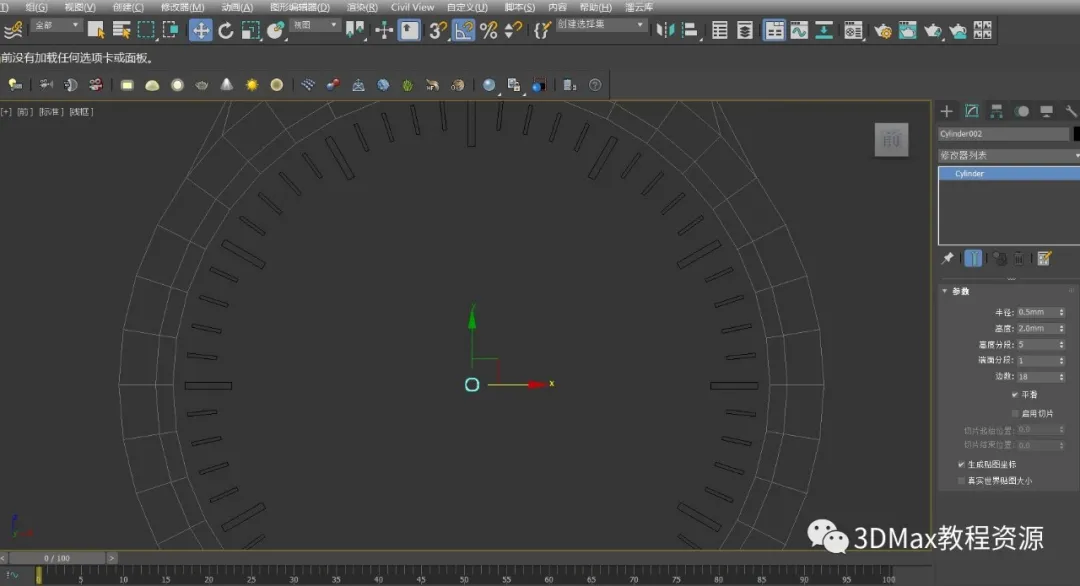Click the Pin Stack icon

point(948,258)
